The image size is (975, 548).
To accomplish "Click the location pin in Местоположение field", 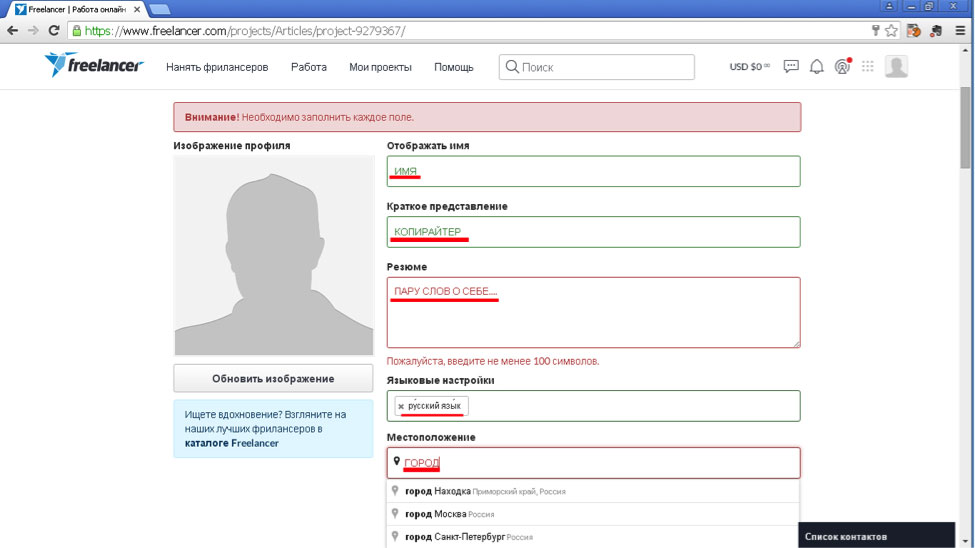I will tap(396, 462).
